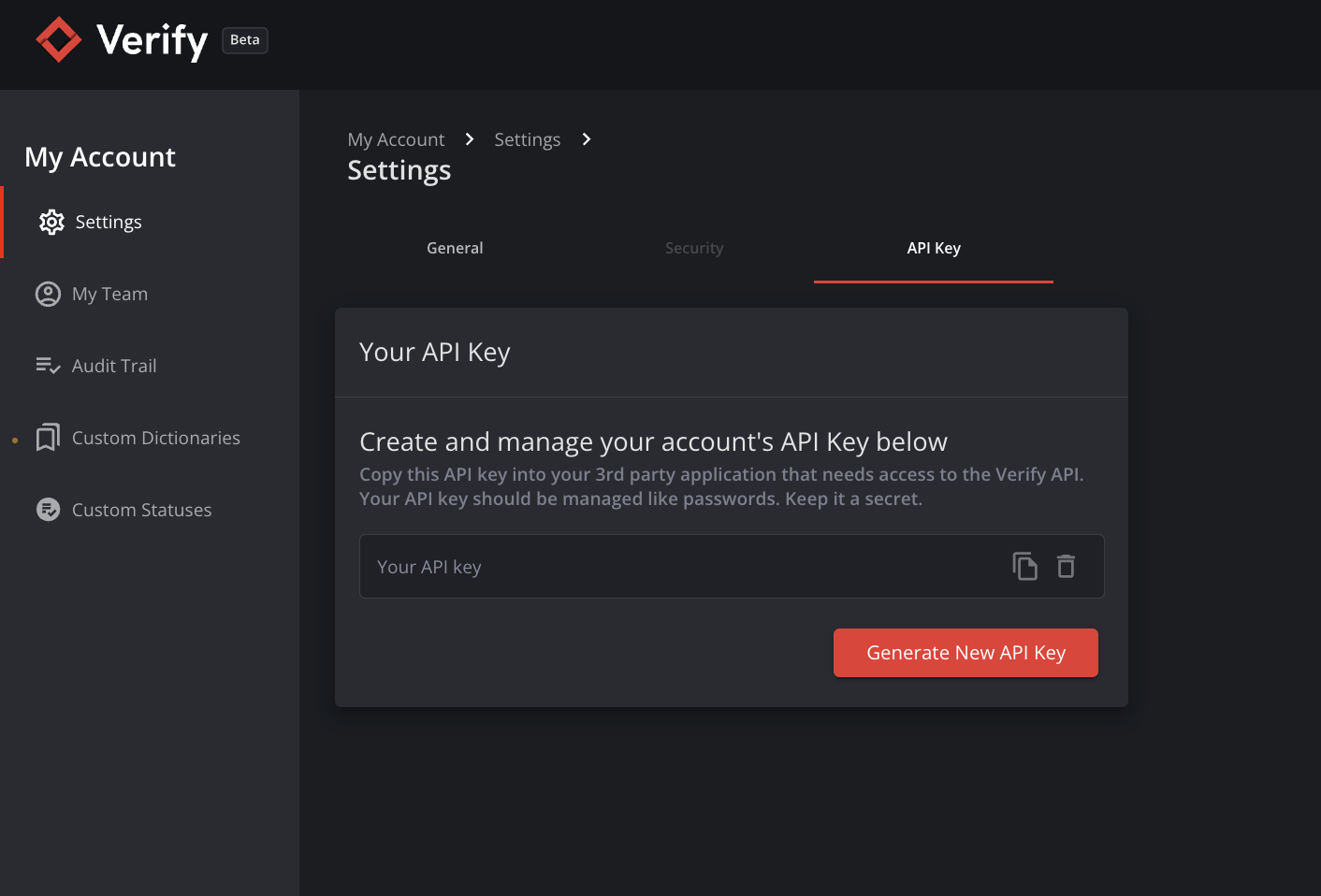The image size is (1321, 896).
Task: Click the Beta badge next to logo
Action: tap(245, 40)
